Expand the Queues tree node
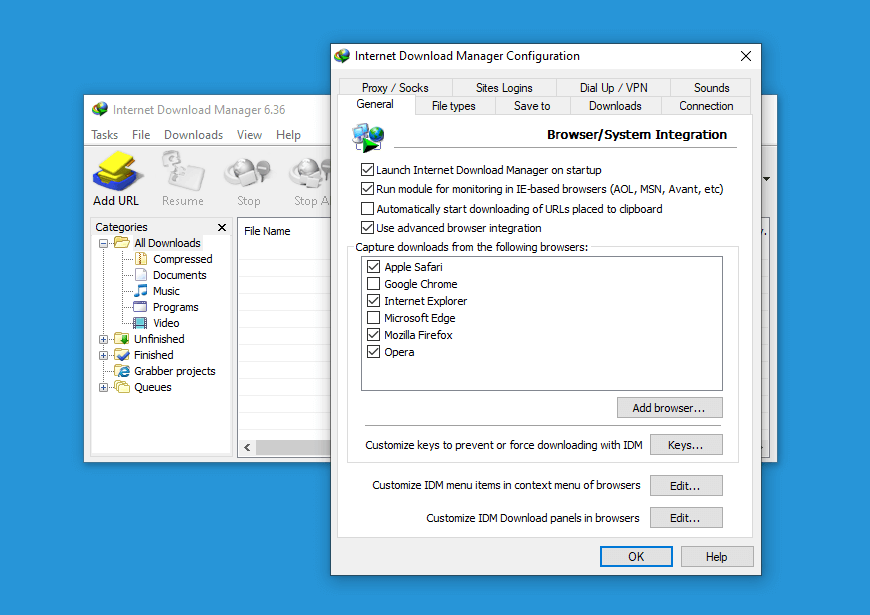870x615 pixels. [103, 387]
